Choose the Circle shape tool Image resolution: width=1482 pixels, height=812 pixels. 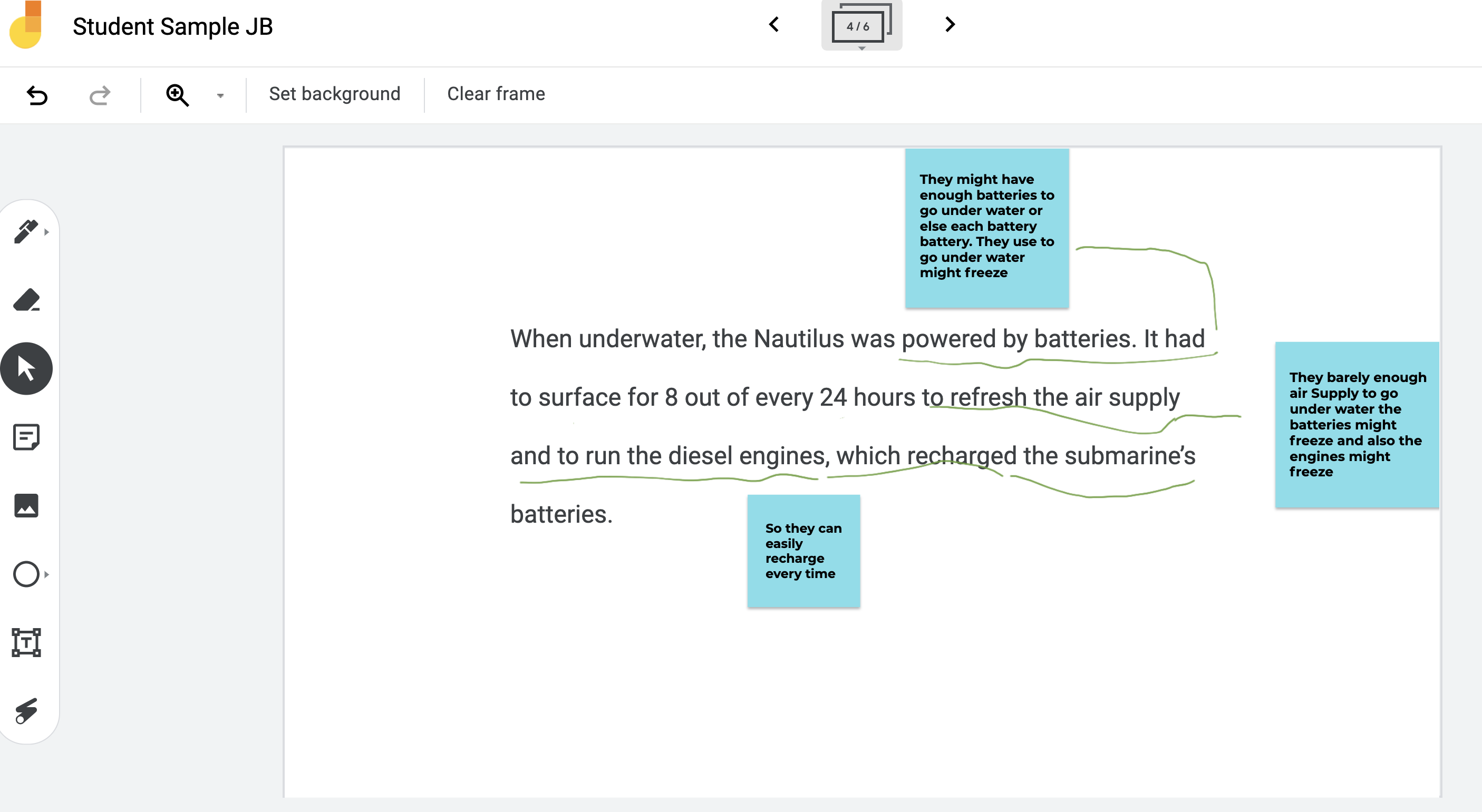point(26,574)
